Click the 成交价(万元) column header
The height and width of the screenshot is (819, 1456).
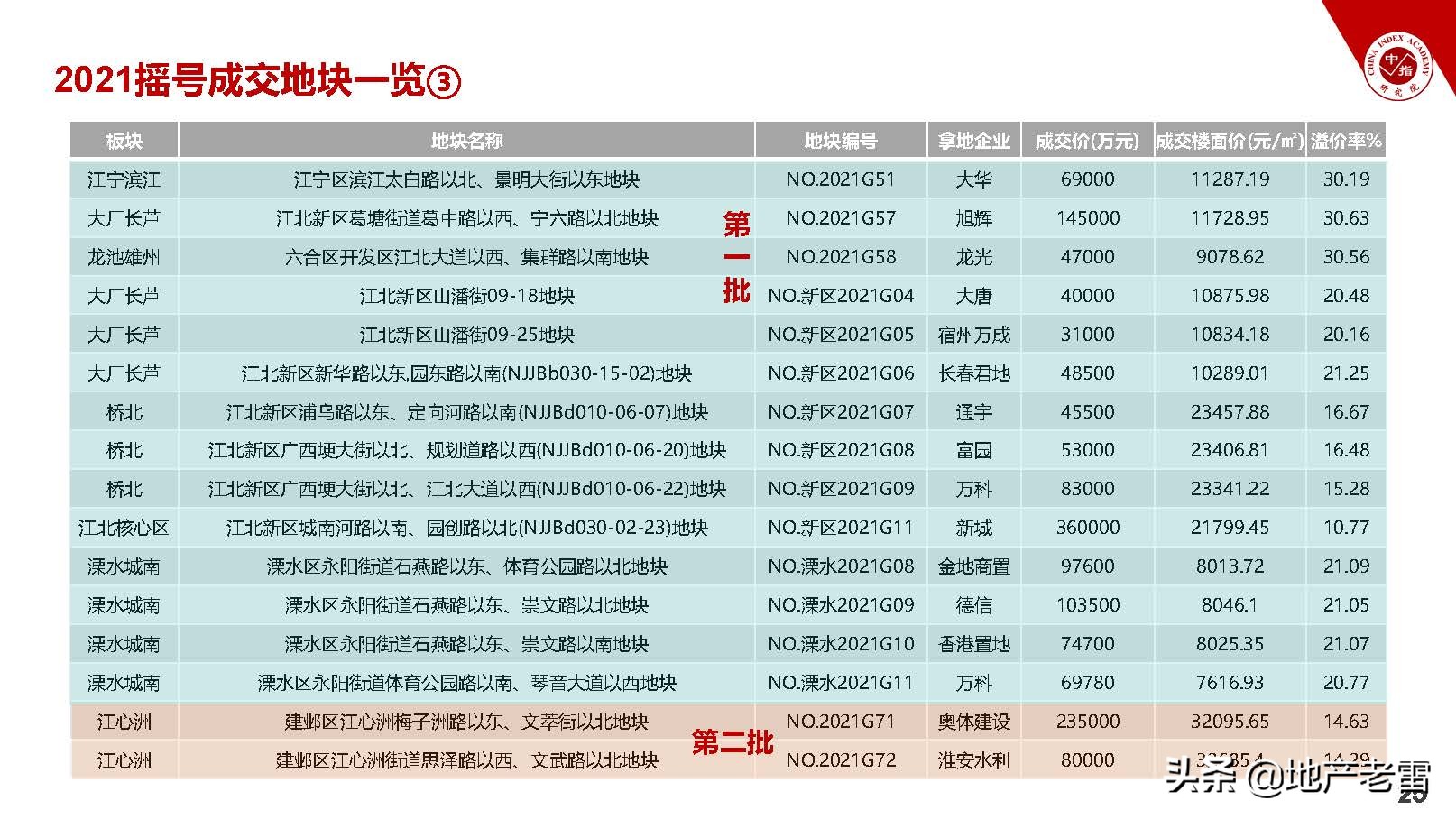tap(1087, 141)
